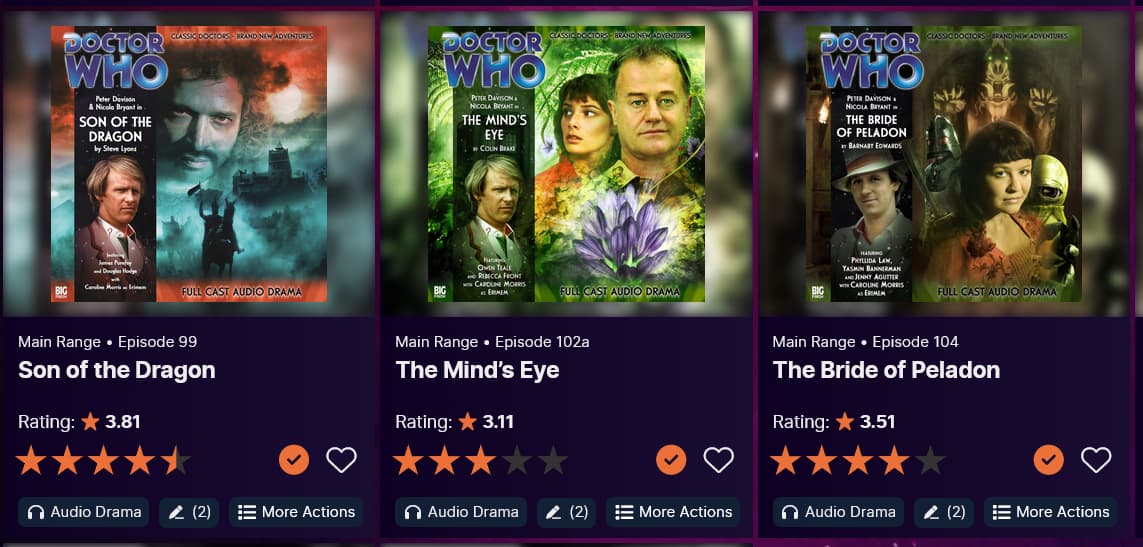
Task: Click the Audio Drama tag under The Mind's Eye
Action: click(x=461, y=512)
